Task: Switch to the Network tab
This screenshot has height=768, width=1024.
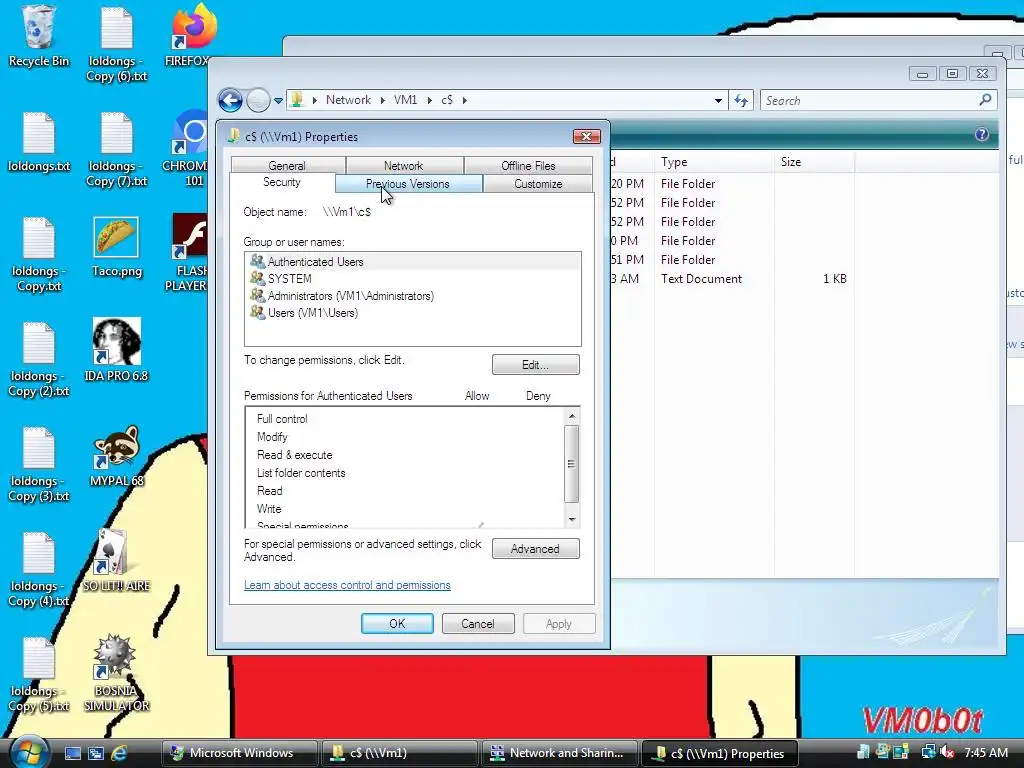Action: pyautogui.click(x=404, y=165)
